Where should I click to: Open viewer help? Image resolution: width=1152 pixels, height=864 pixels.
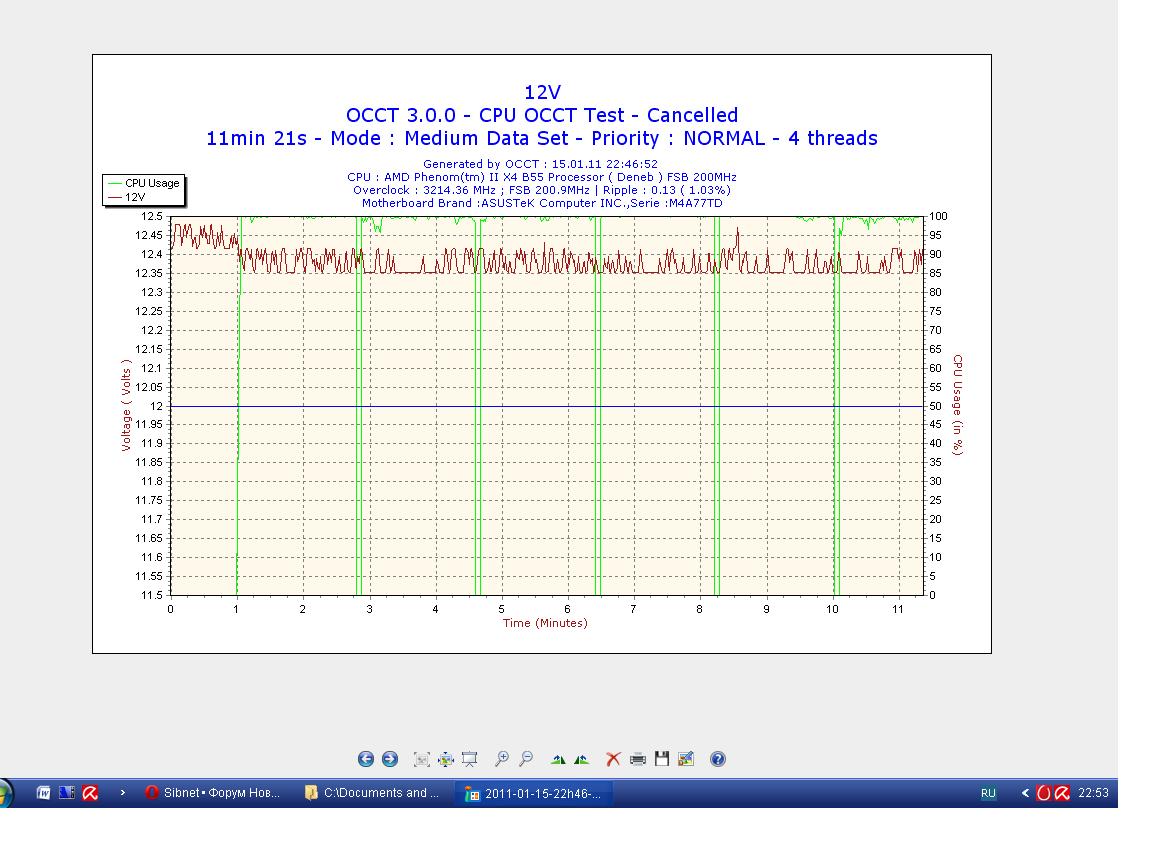(x=718, y=759)
